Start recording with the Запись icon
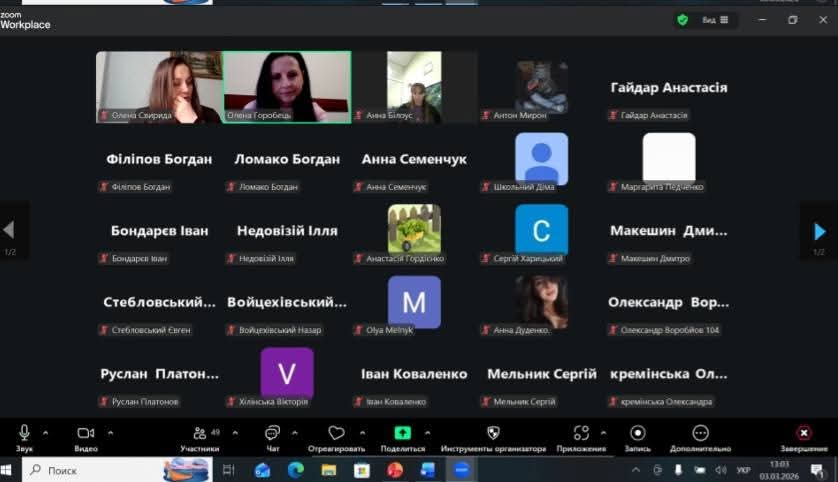 (637, 434)
